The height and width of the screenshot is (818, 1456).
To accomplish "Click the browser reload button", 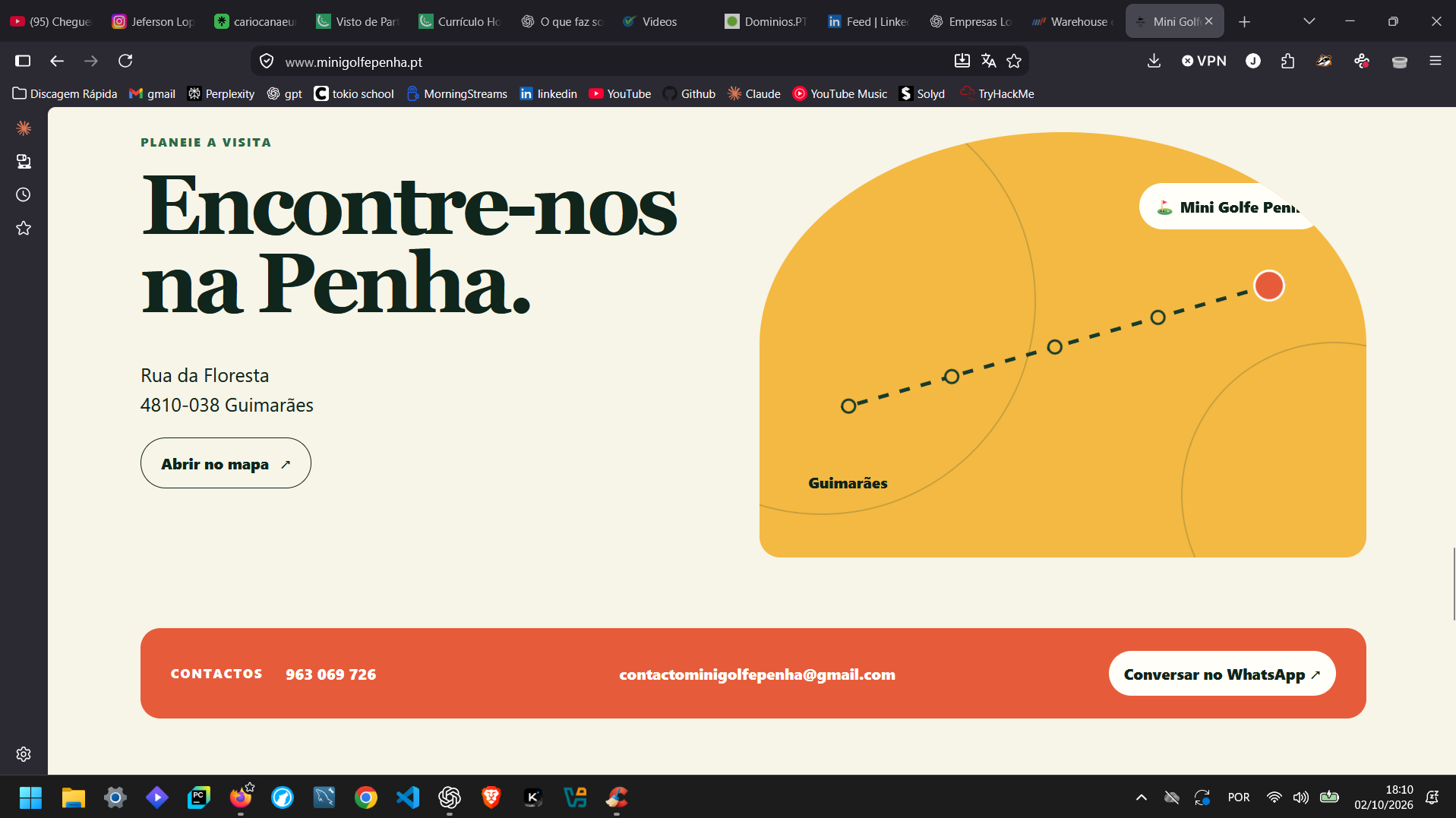I will (x=125, y=61).
